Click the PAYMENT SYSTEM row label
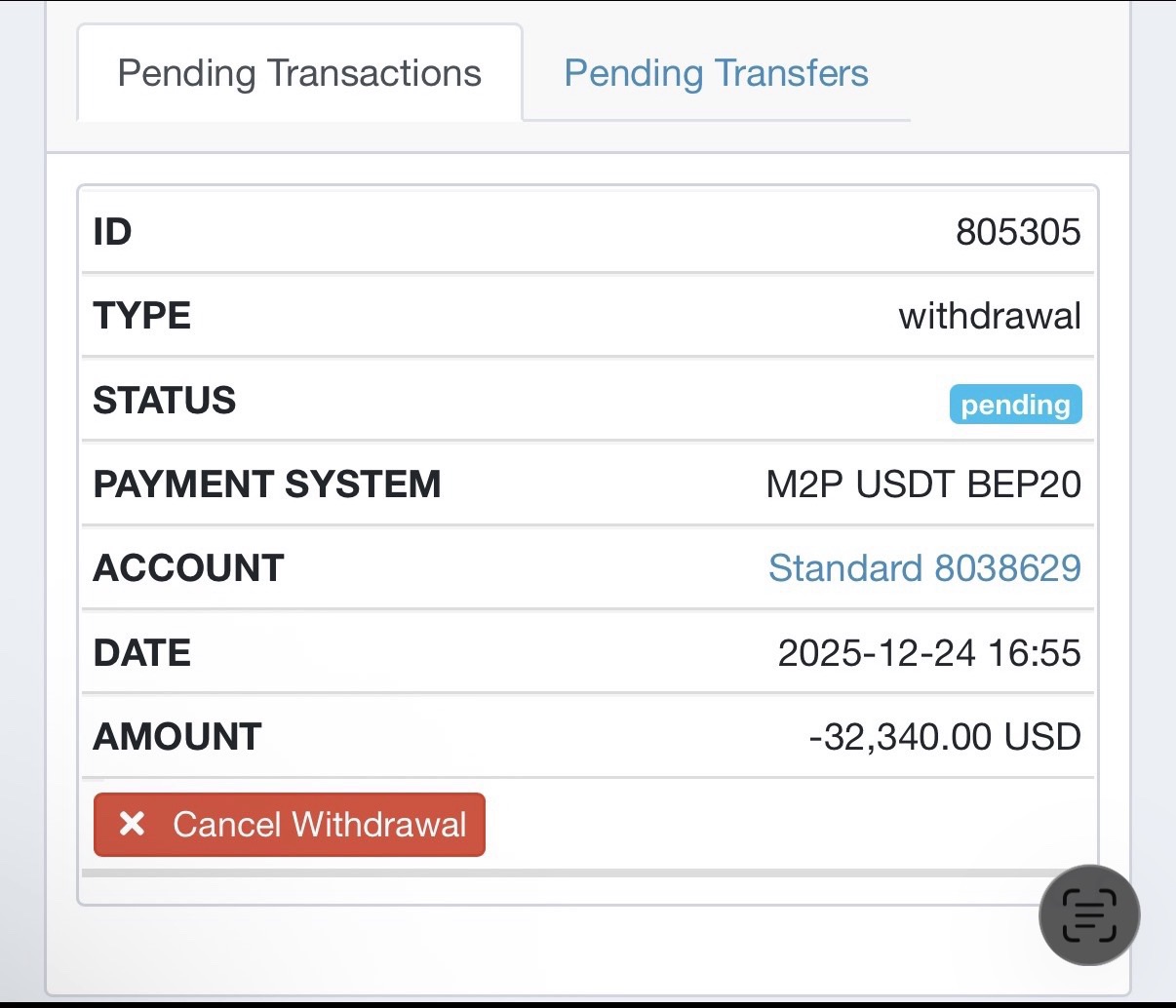 [x=267, y=485]
